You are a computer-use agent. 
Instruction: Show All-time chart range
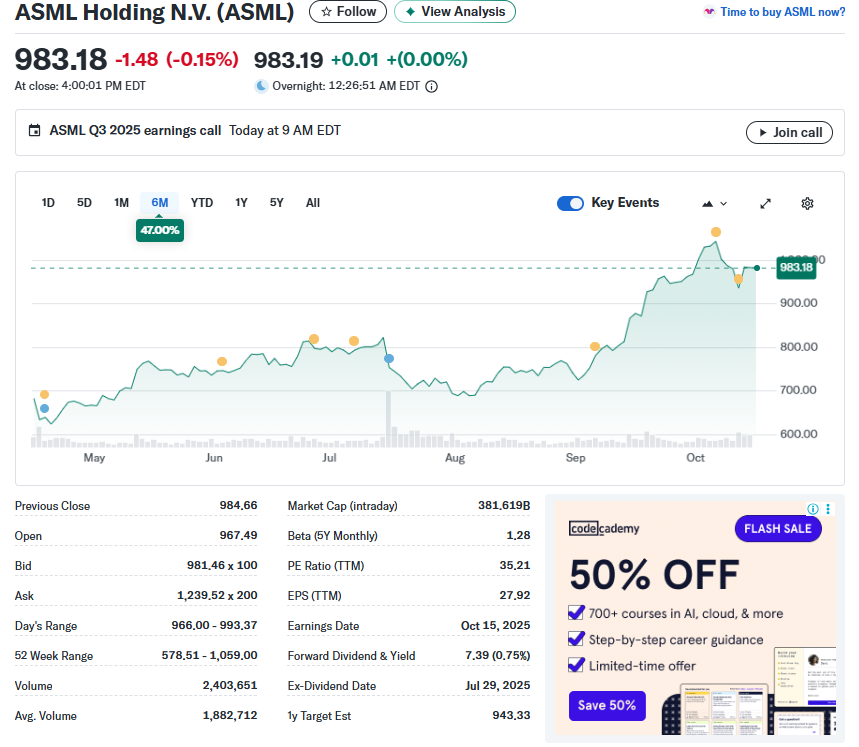point(313,203)
